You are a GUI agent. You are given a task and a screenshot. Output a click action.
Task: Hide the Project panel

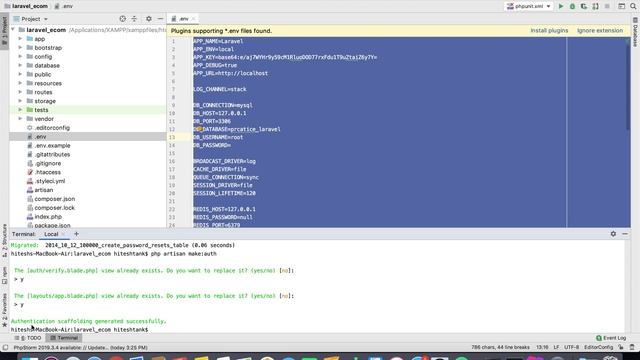click(160, 19)
